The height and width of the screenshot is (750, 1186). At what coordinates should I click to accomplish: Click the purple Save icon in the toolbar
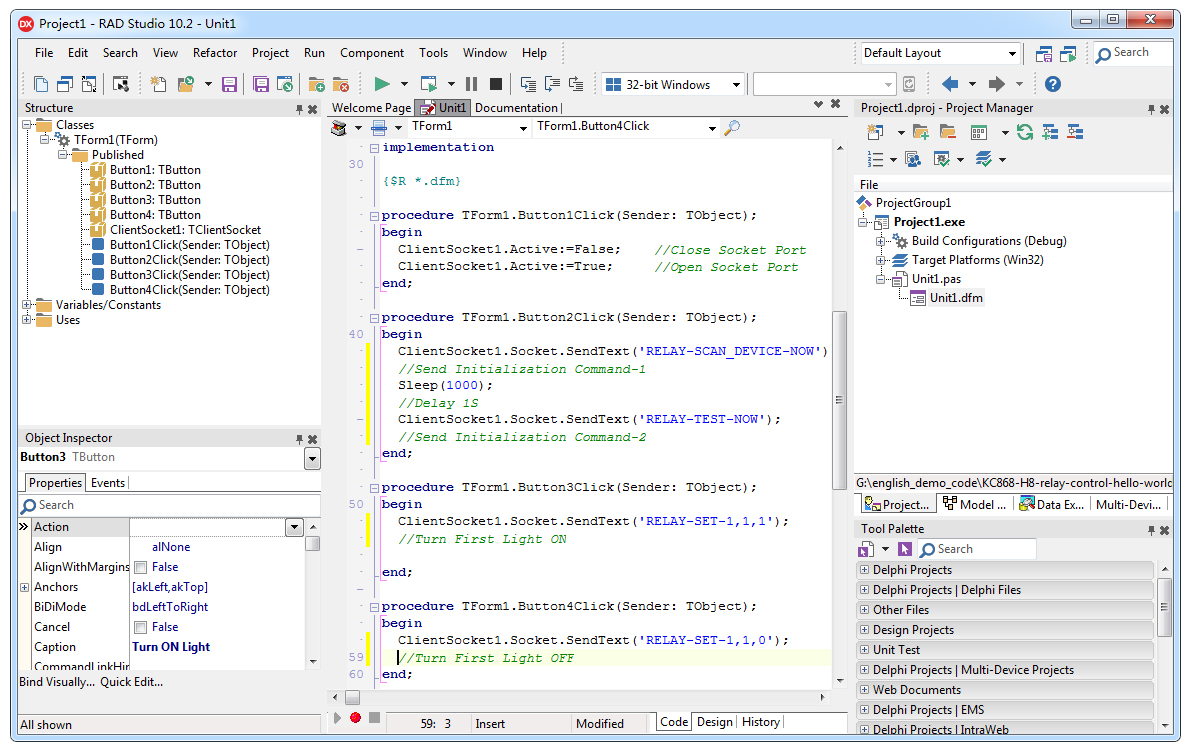pyautogui.click(x=229, y=84)
